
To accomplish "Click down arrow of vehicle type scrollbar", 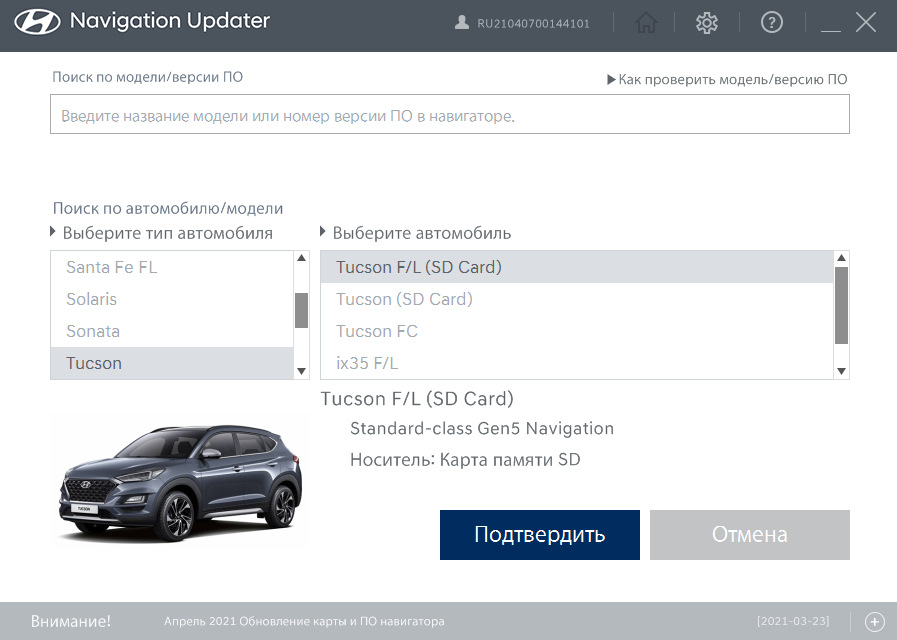I will [301, 372].
